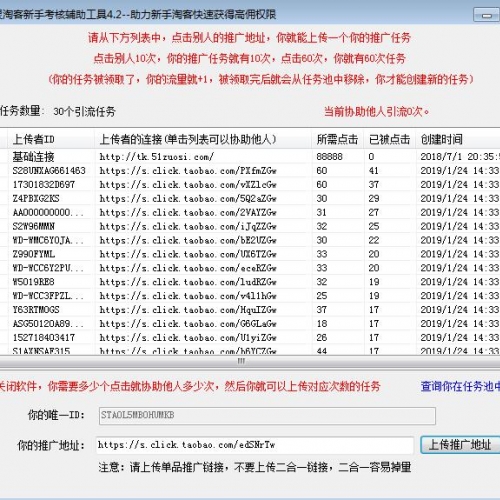Click the 你的唯一ID text field

tap(267, 416)
